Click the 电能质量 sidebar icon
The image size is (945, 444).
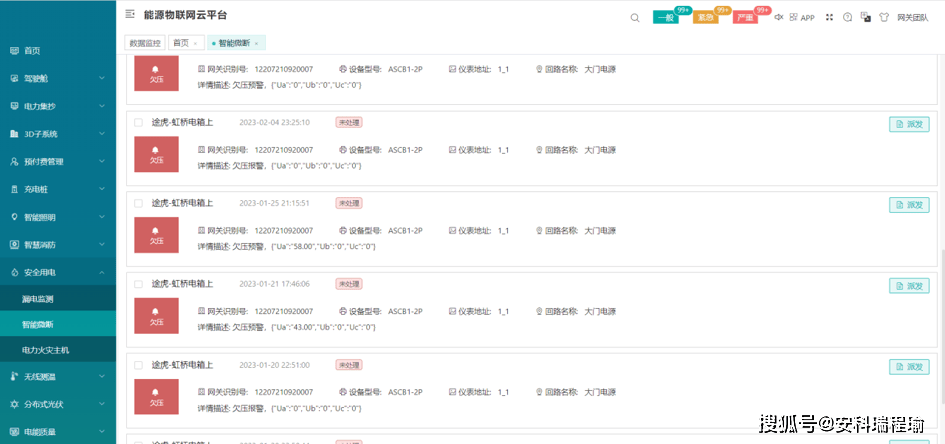pos(14,432)
